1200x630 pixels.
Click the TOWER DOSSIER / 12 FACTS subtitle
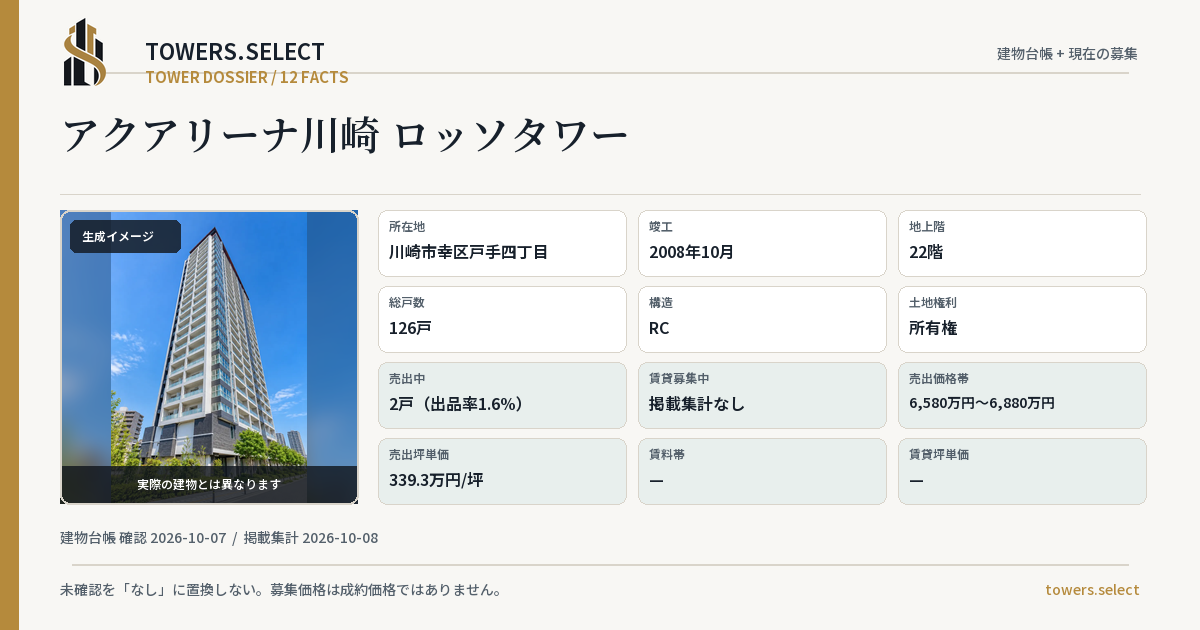(x=247, y=77)
